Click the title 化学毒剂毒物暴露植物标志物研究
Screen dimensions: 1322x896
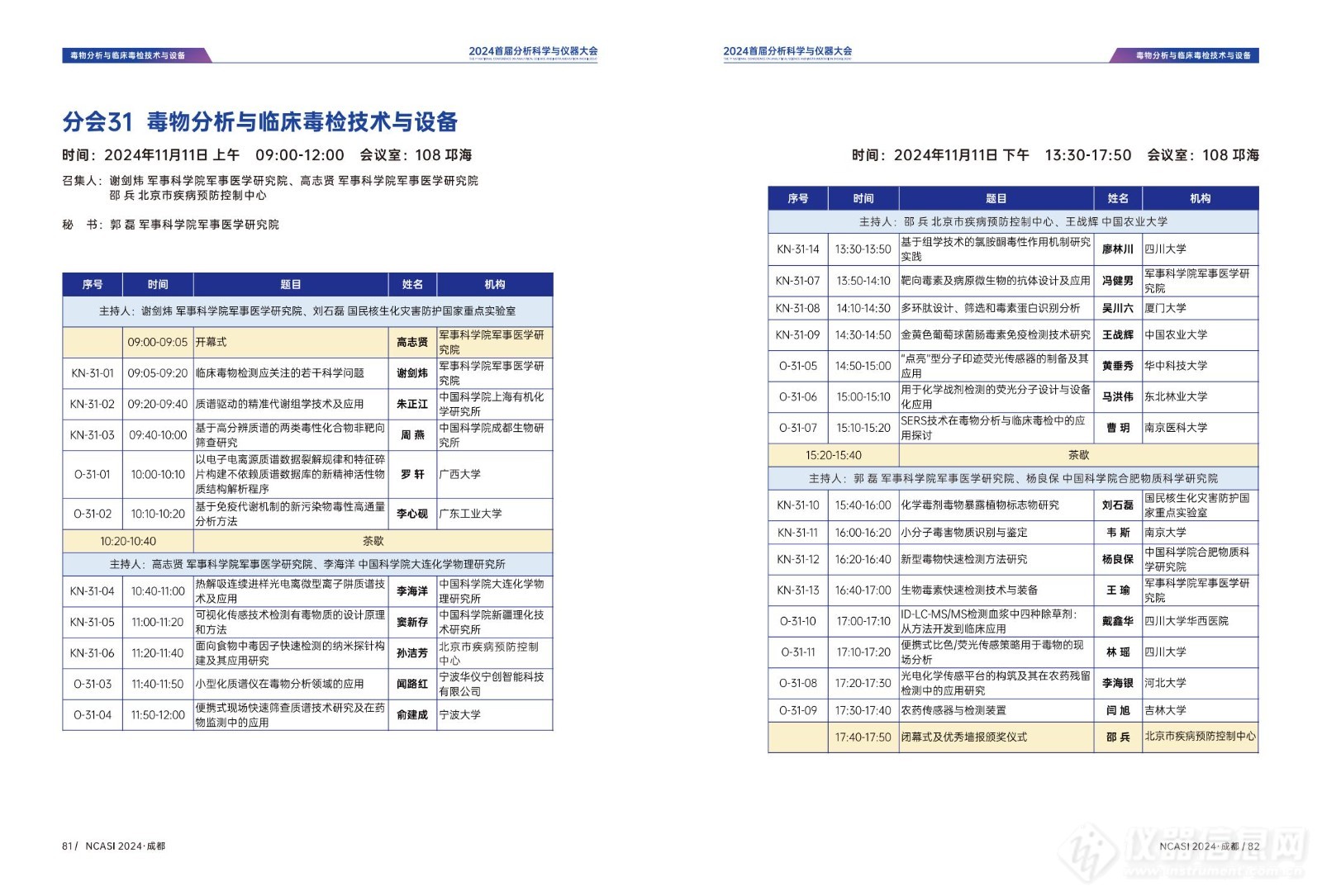click(x=980, y=505)
